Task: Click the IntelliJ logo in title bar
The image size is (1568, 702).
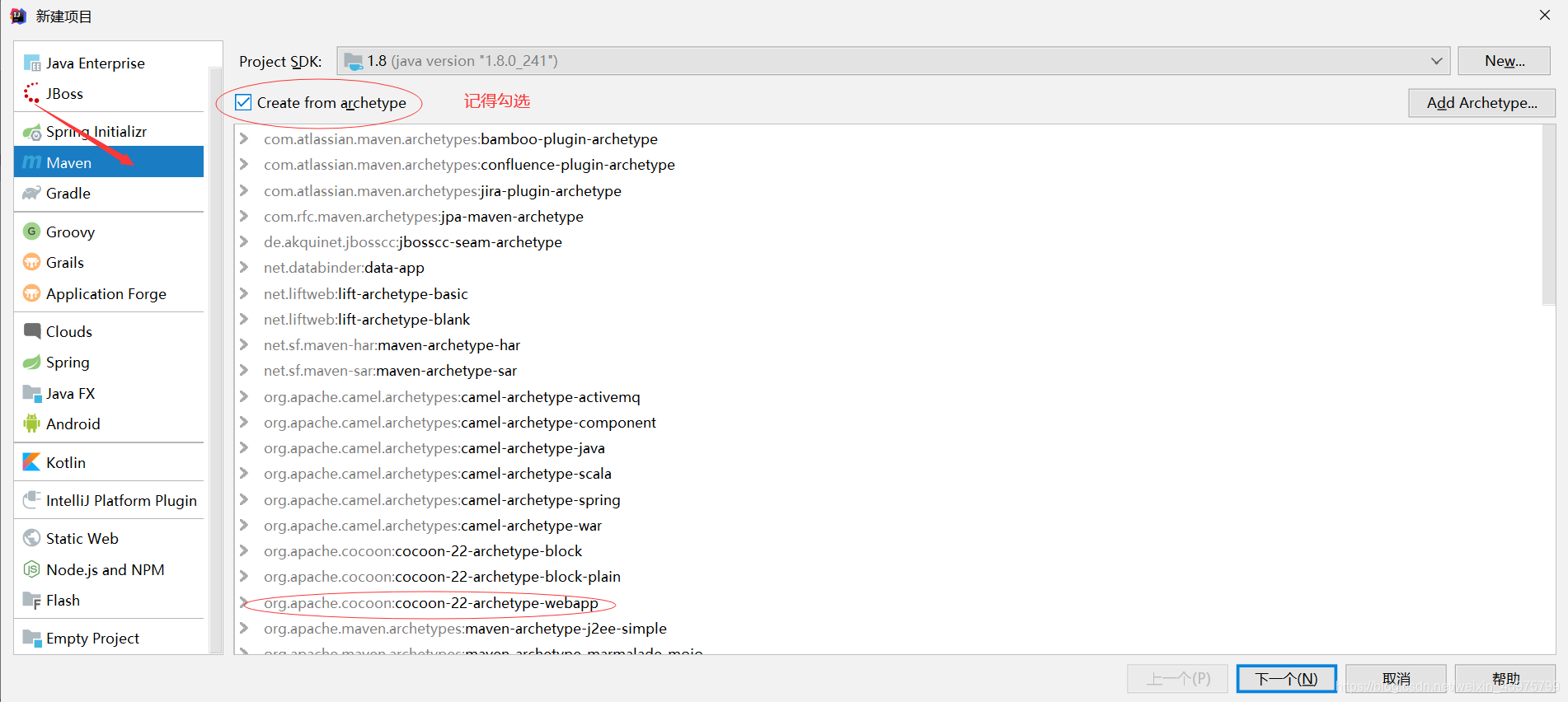Action: (x=18, y=16)
